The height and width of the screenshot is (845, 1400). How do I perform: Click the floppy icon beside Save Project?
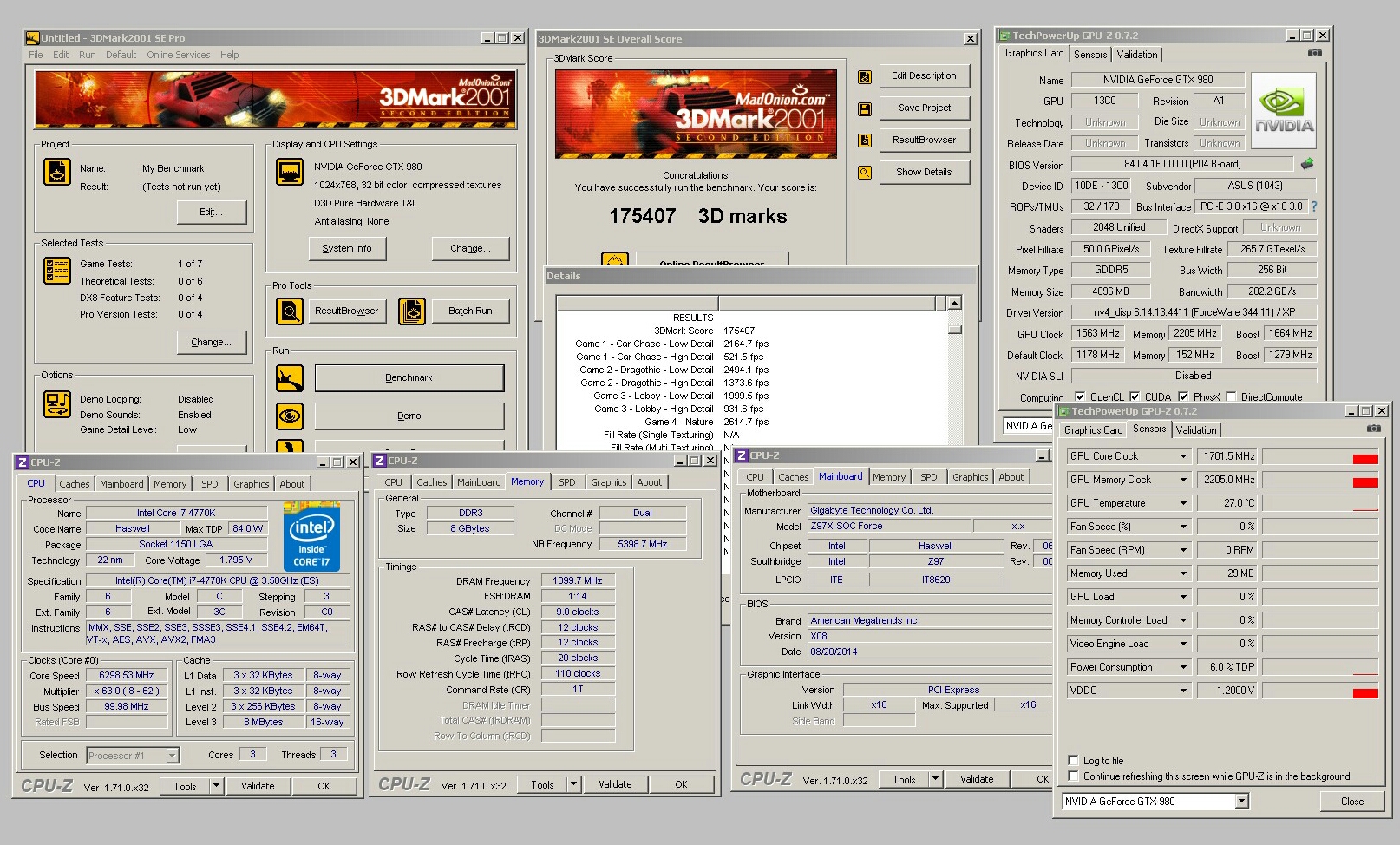click(x=865, y=108)
